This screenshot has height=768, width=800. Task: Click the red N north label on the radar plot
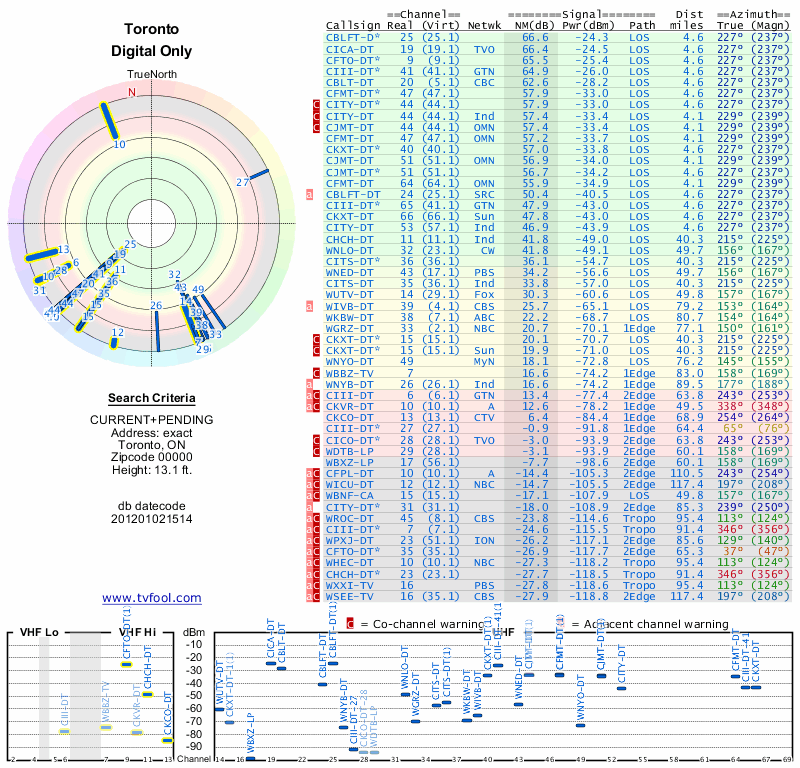(132, 92)
